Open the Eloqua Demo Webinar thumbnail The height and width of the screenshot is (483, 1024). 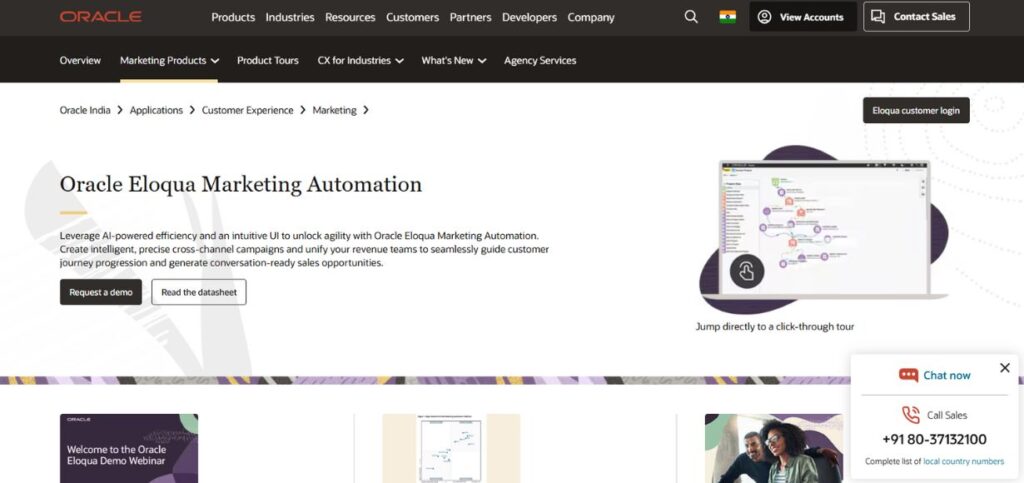(129, 448)
